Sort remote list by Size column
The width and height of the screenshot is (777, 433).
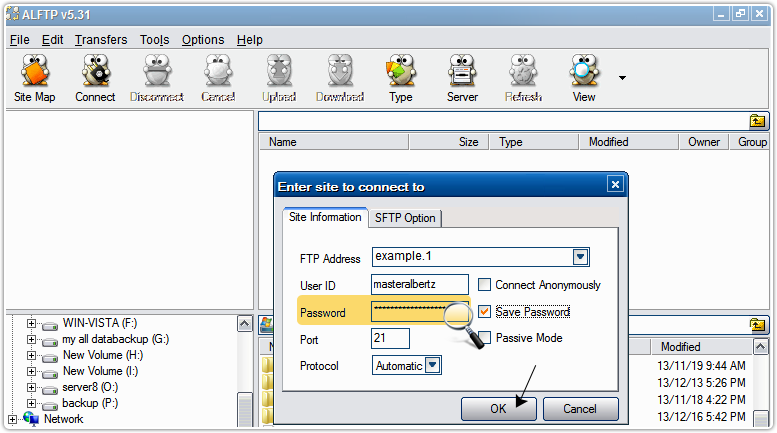[449, 142]
